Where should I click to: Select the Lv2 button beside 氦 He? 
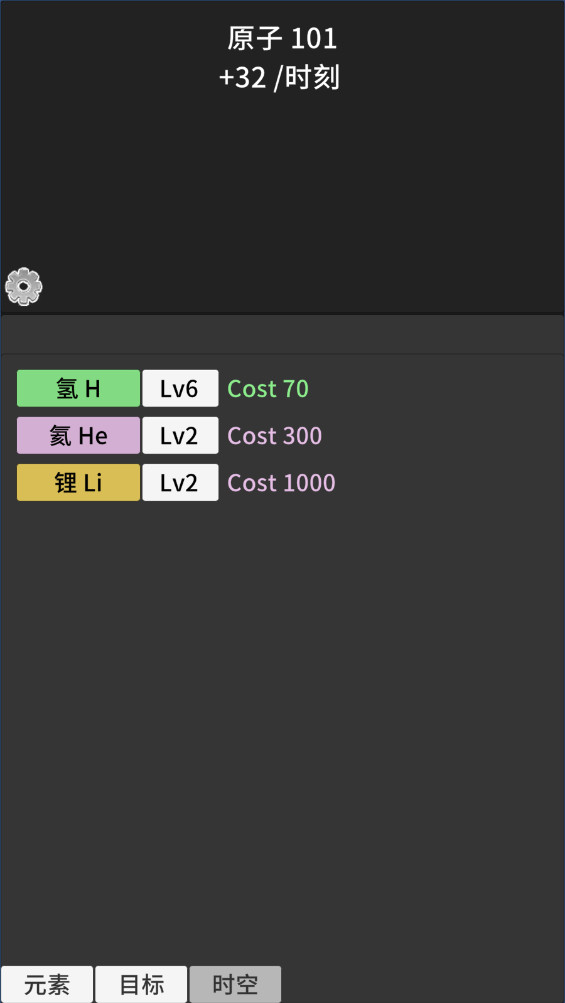[180, 436]
